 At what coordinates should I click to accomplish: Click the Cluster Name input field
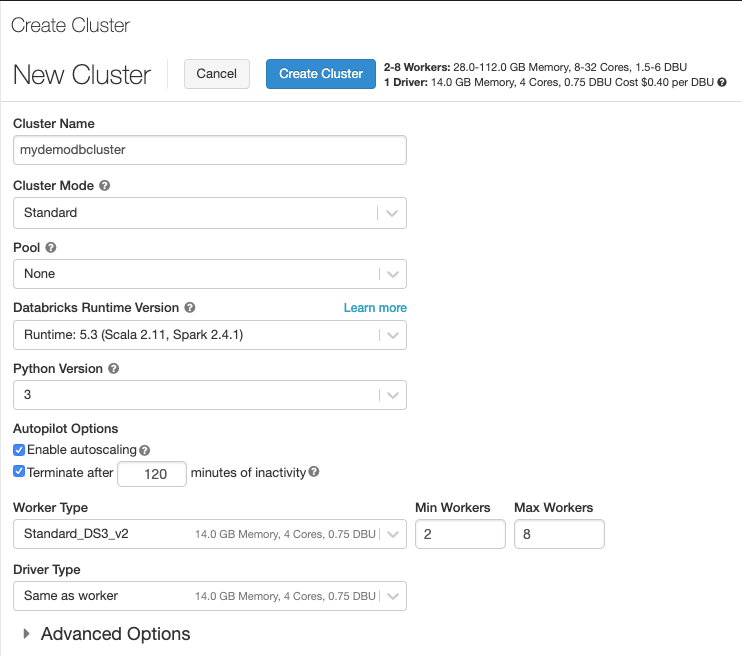(x=210, y=150)
